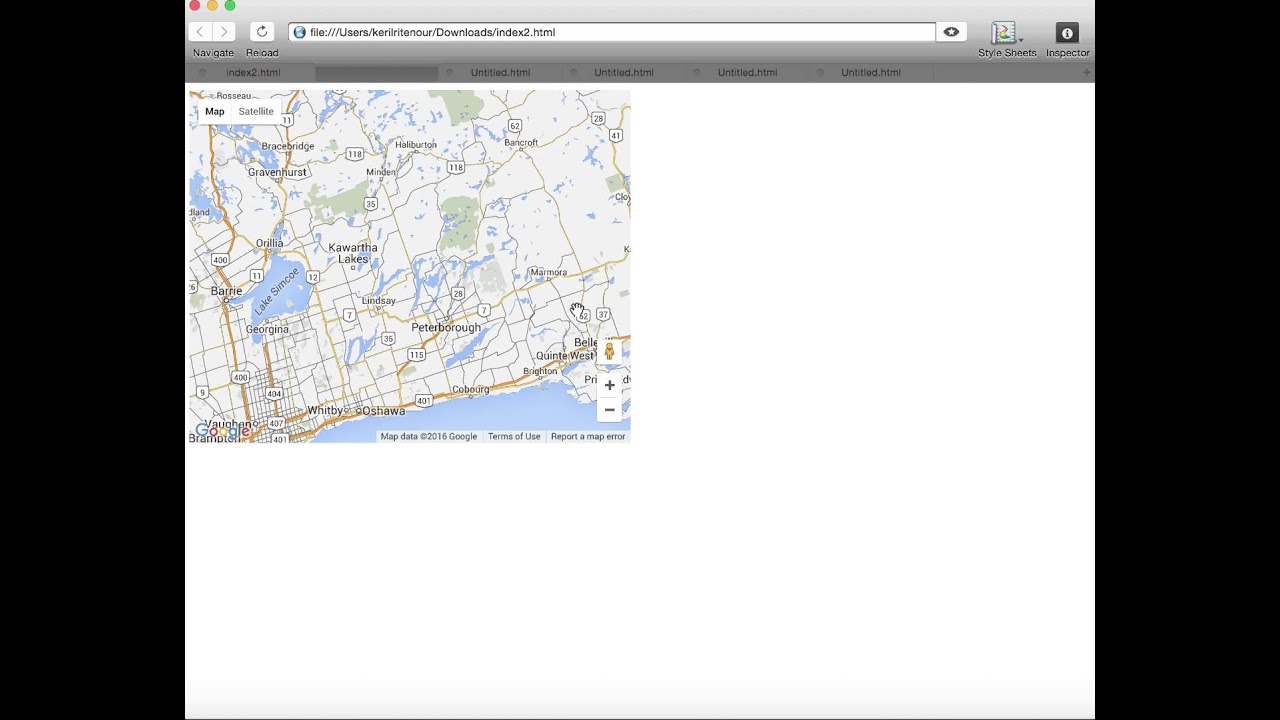Click the Whitby label
1280x720 pixels.
point(325,411)
